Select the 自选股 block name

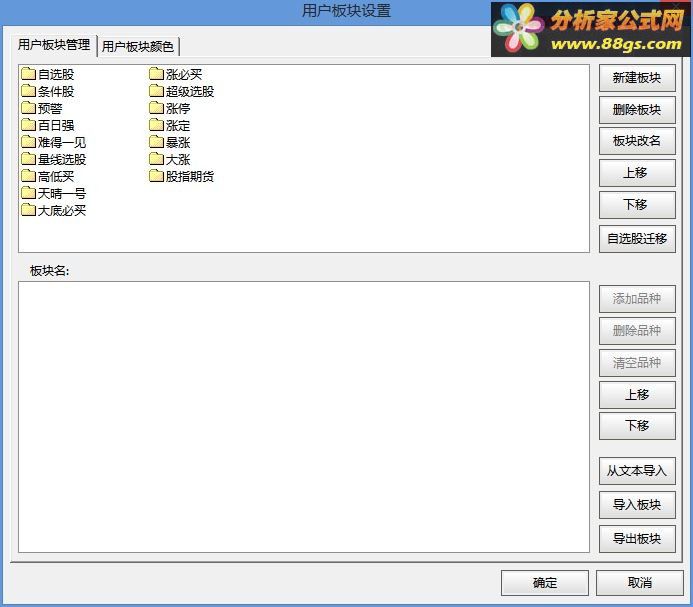tap(56, 74)
